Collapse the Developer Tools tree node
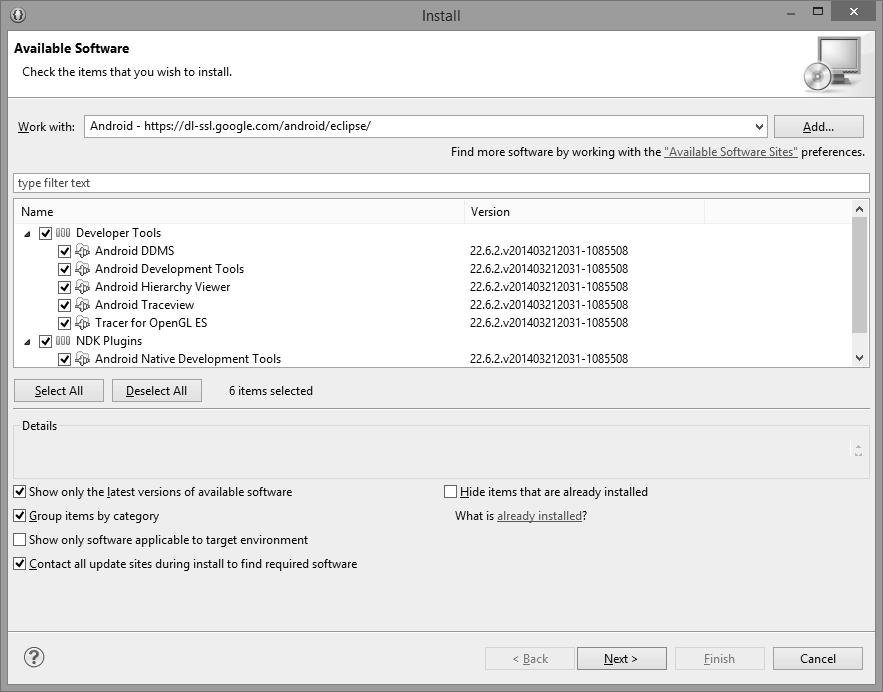The height and width of the screenshot is (692, 883). (x=27, y=234)
